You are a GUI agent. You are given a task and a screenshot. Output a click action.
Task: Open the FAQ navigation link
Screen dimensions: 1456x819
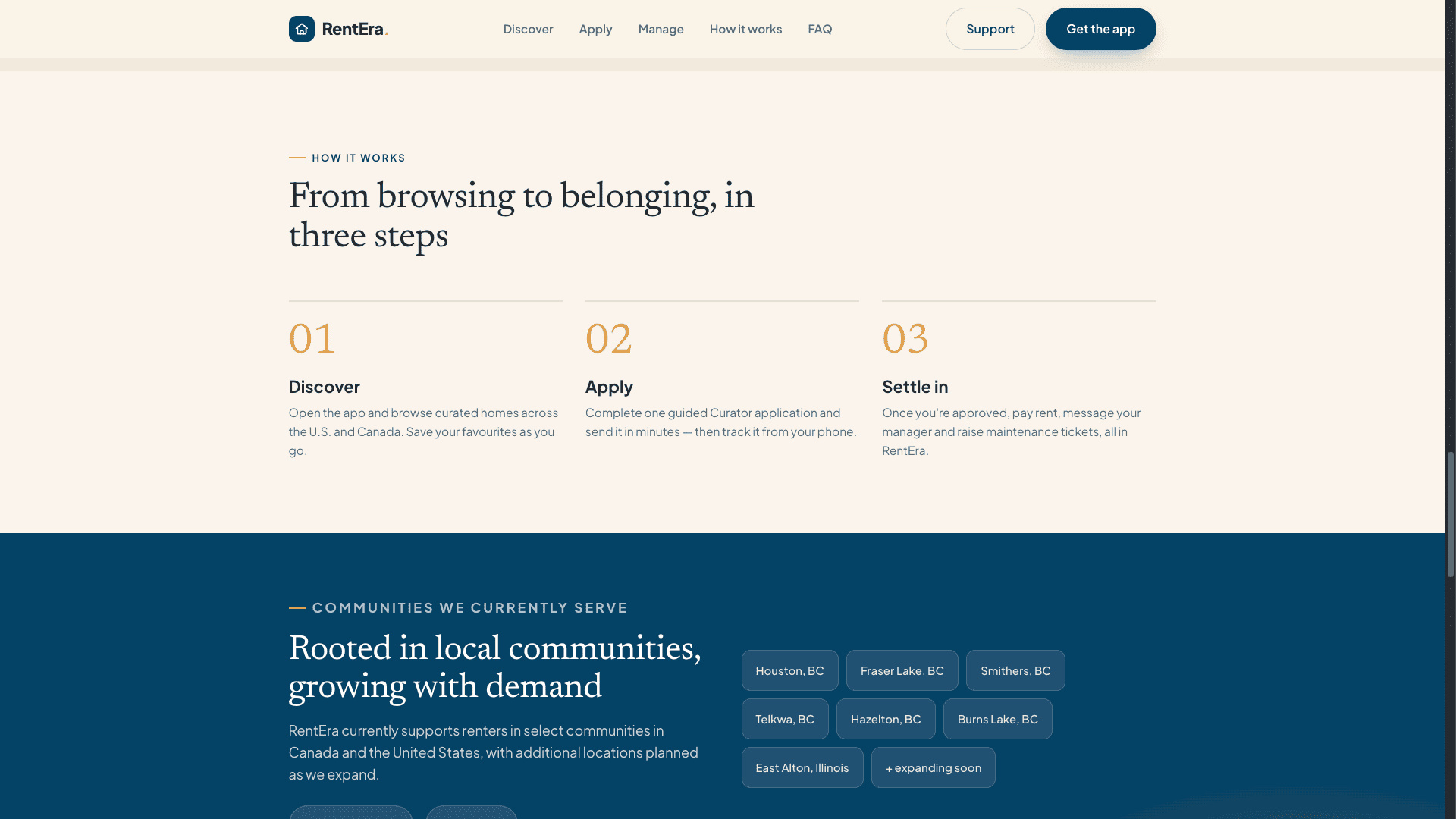(x=820, y=29)
